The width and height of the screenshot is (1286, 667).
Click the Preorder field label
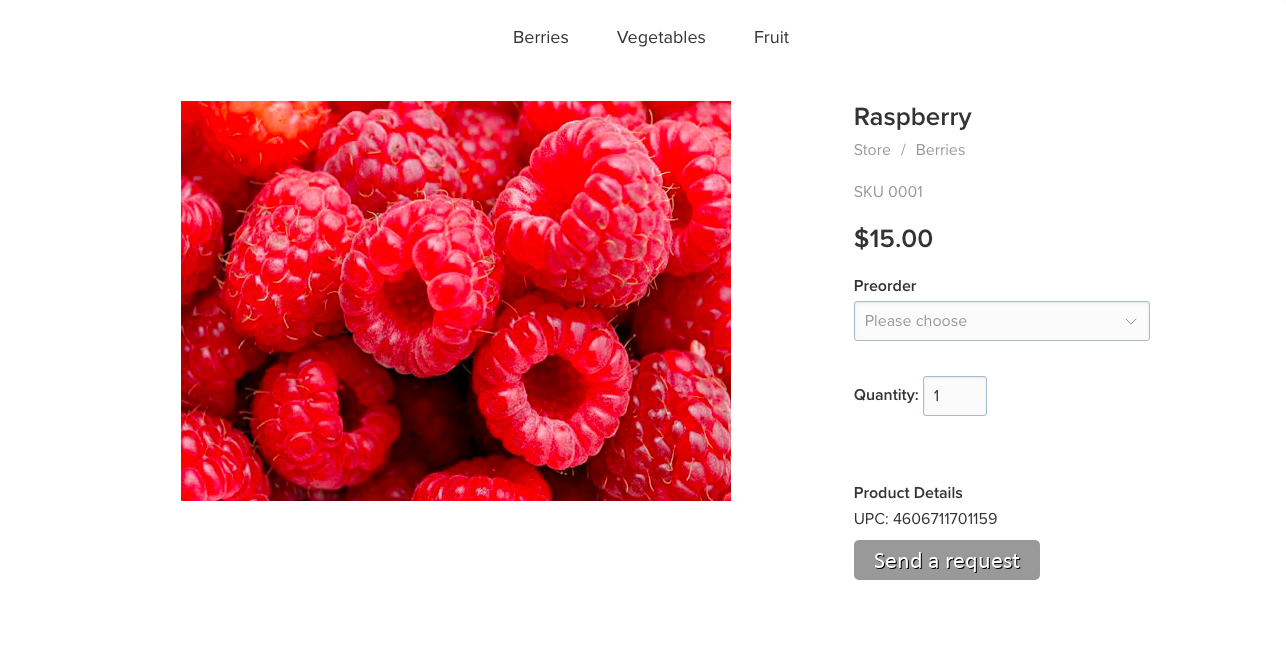(x=885, y=286)
